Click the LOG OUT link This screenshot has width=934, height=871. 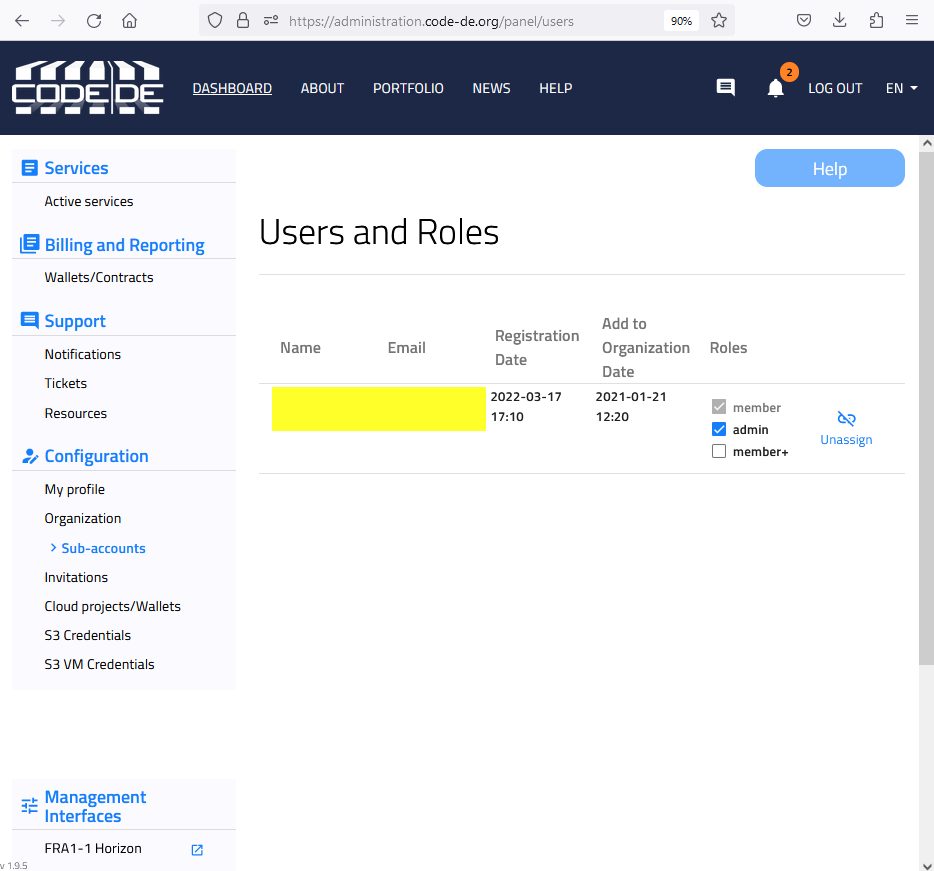835,88
